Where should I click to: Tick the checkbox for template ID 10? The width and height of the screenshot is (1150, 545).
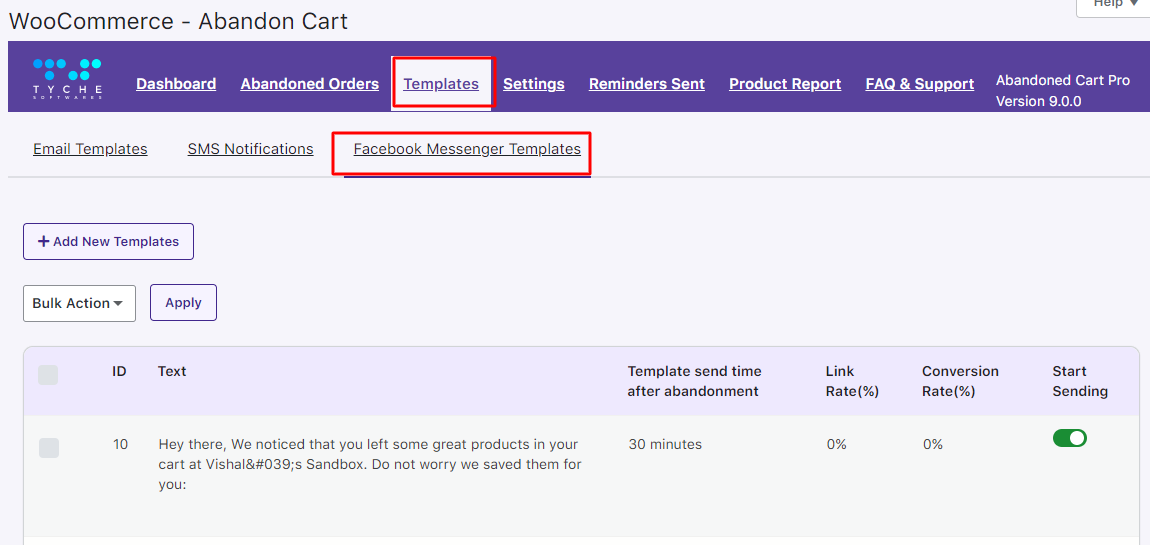pos(48,448)
